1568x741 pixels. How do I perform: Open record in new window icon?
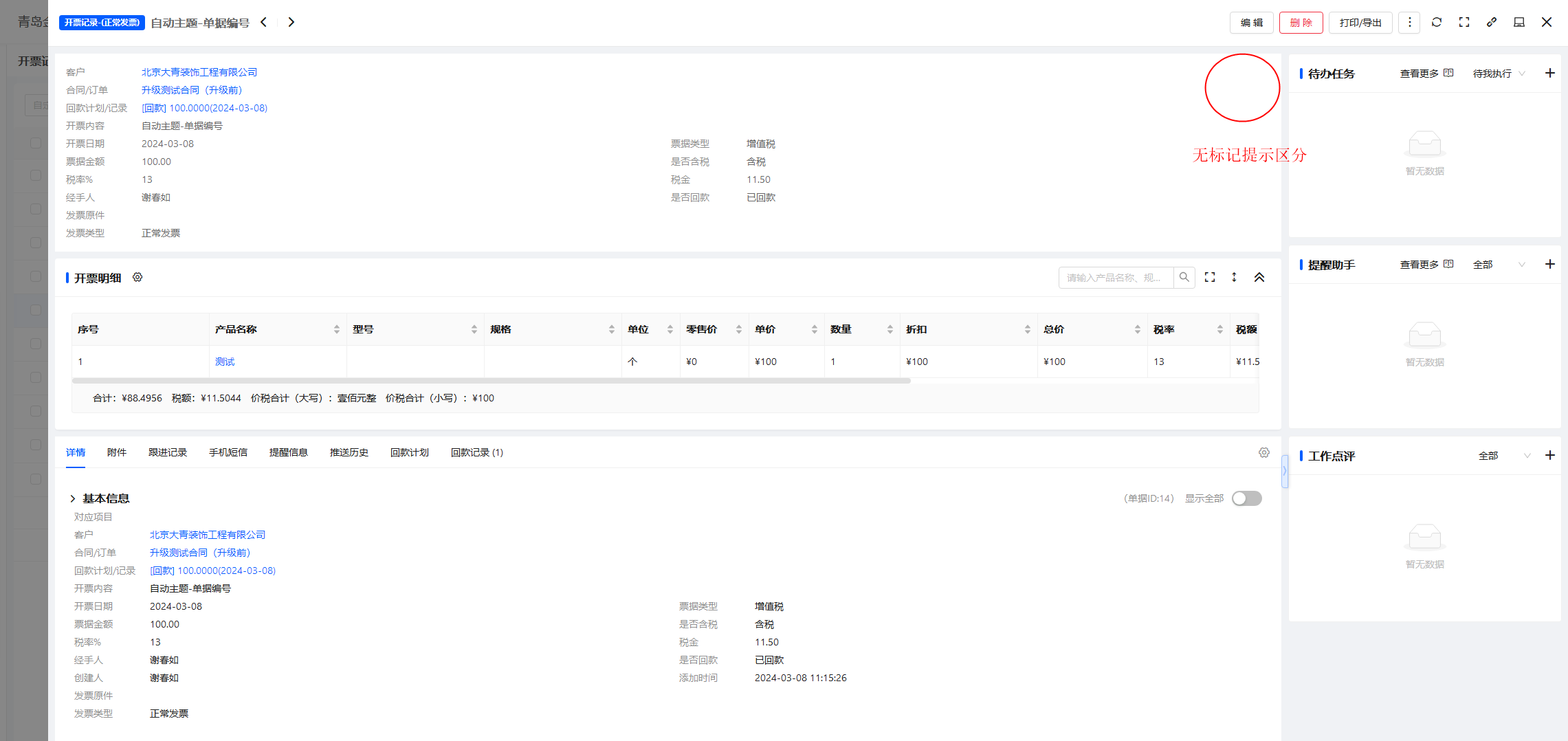1519,23
